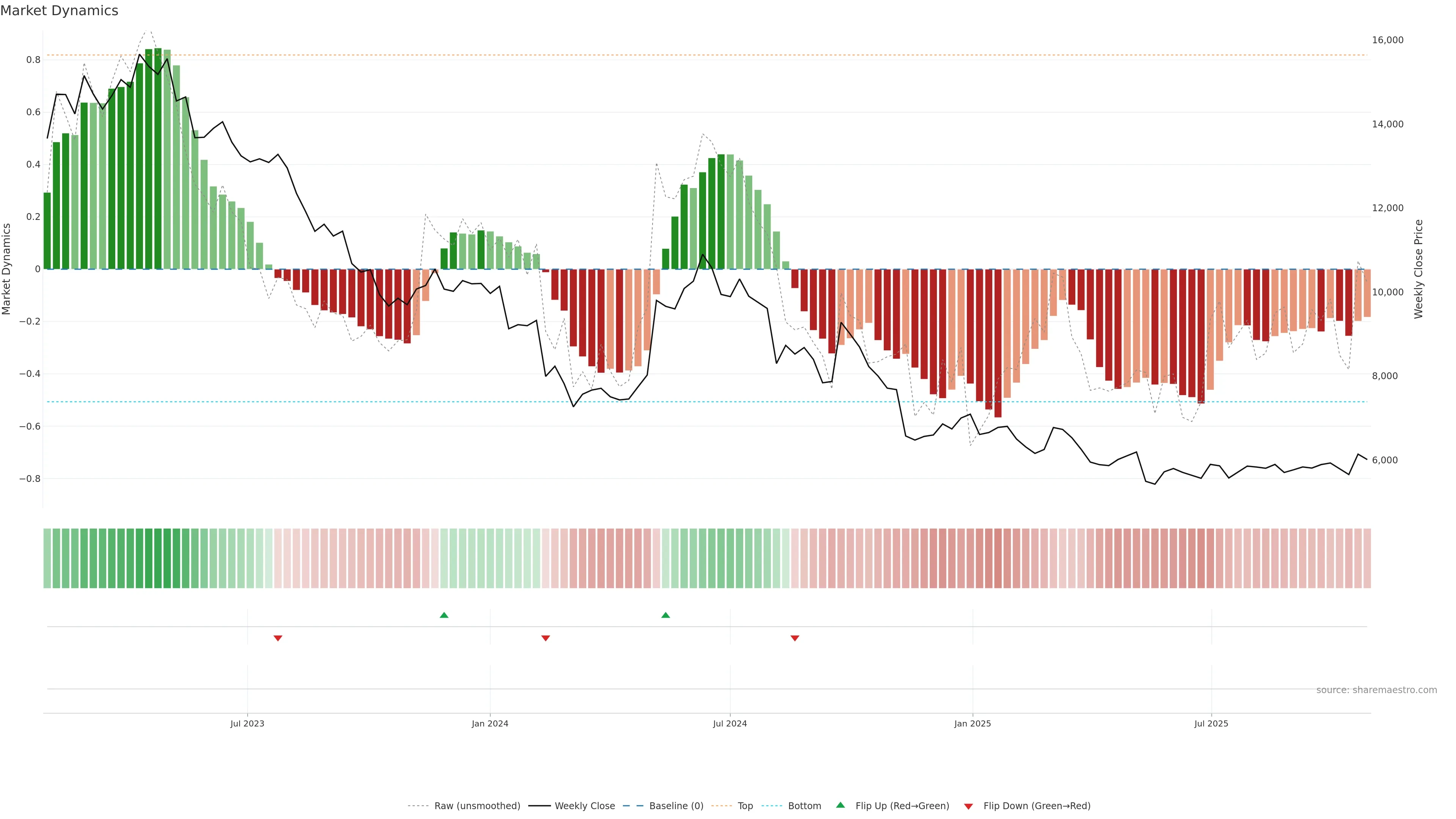The height and width of the screenshot is (819, 1456).
Task: Click the 16,000 right axis tick label
Action: tap(1388, 40)
